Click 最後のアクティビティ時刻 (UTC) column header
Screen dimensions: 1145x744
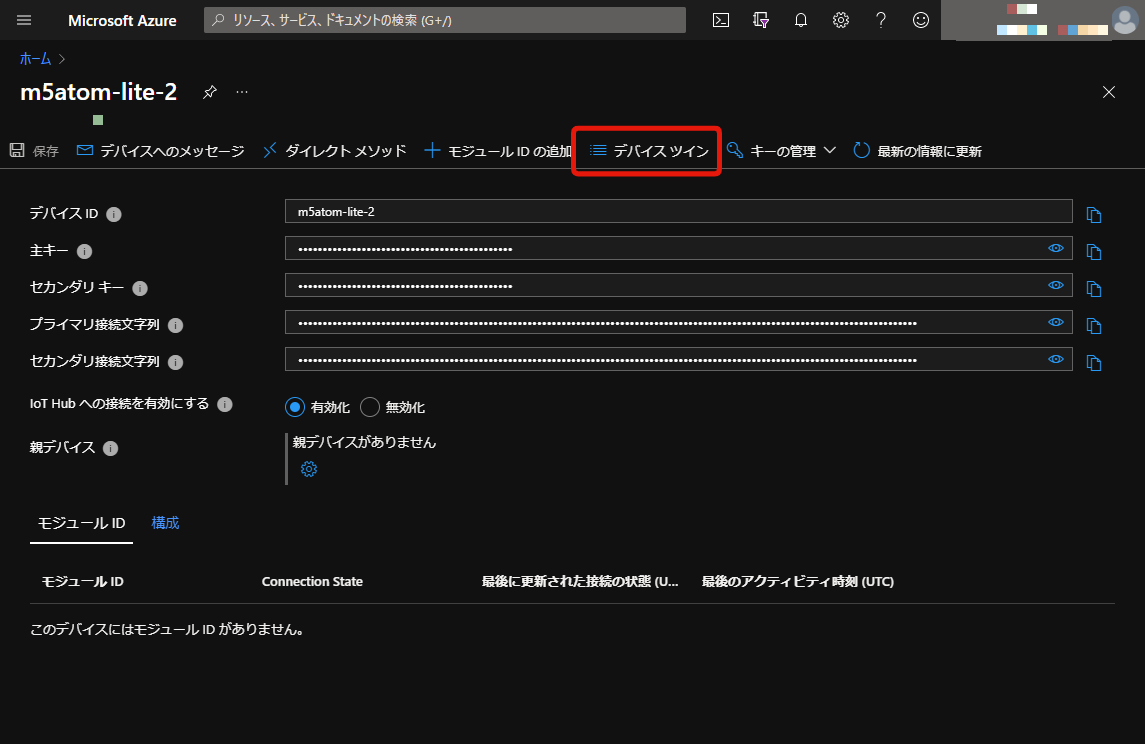[x=797, y=582]
